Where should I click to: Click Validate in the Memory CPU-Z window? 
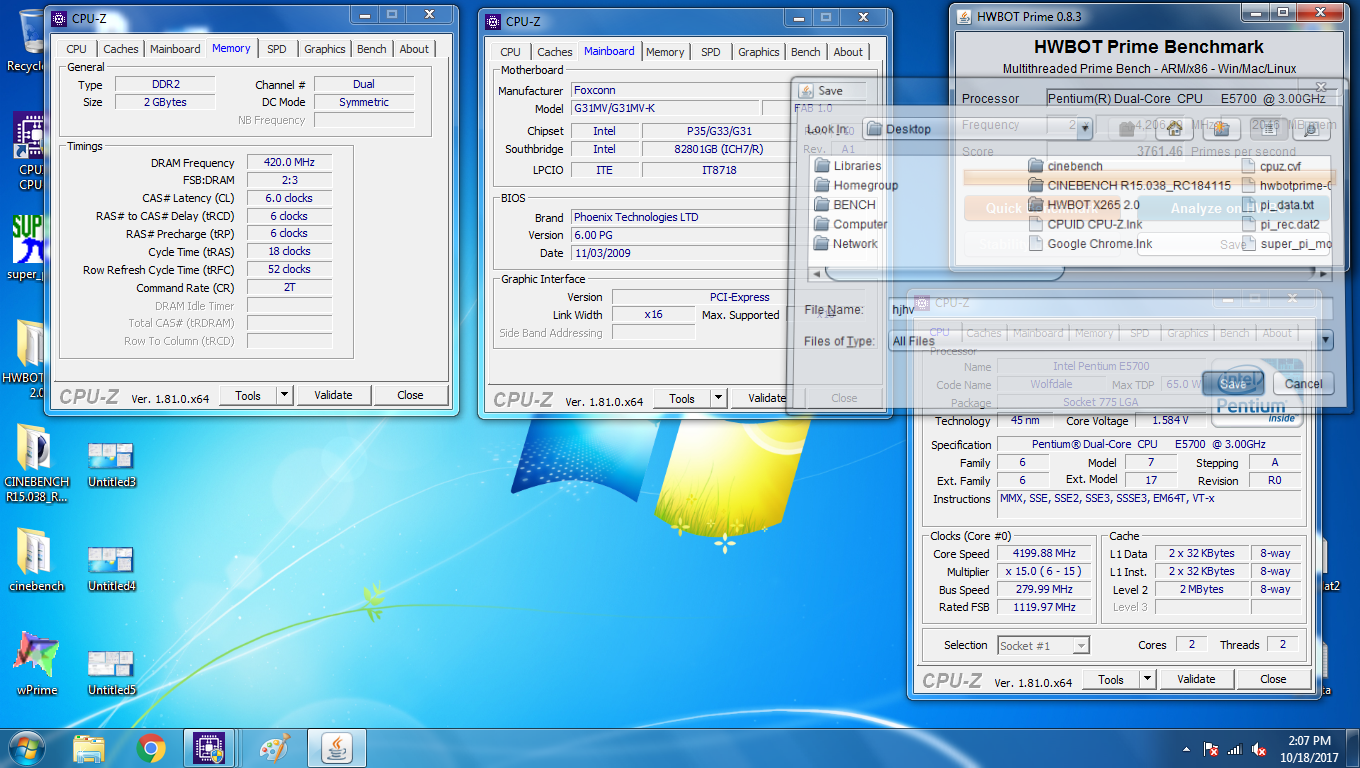pos(333,395)
